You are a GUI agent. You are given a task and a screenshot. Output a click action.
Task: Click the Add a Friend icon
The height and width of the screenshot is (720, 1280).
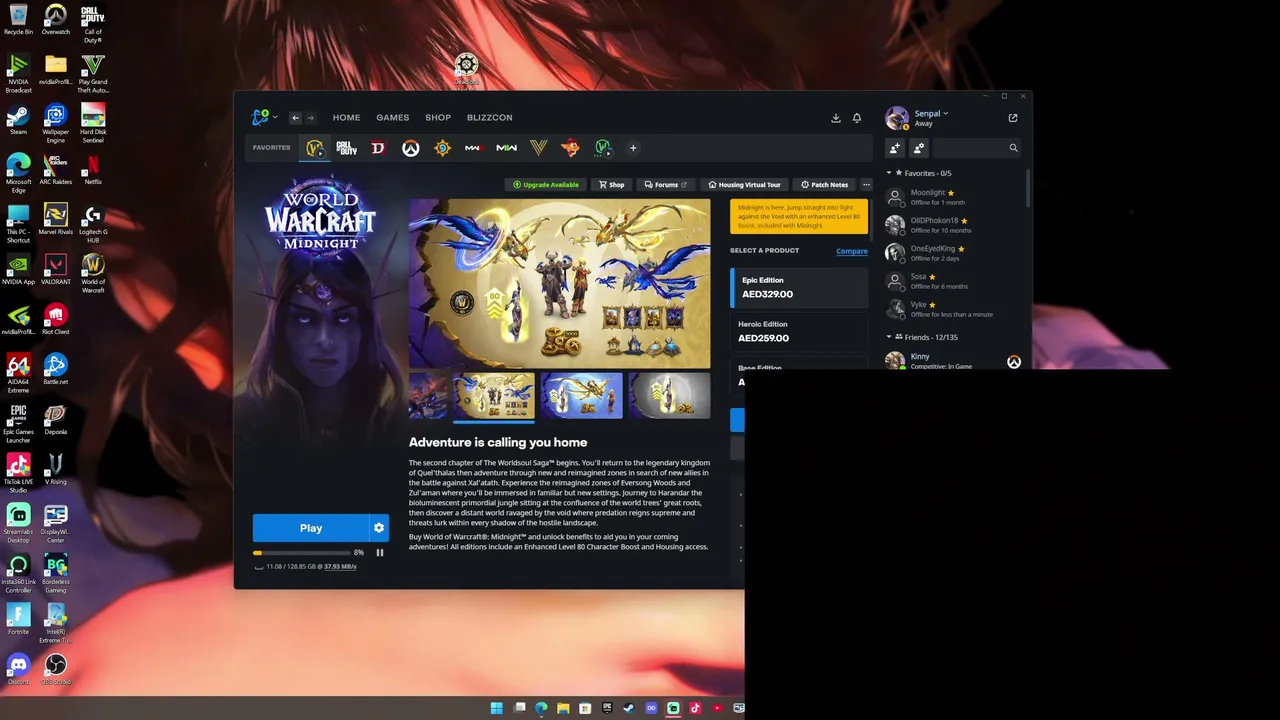pyautogui.click(x=895, y=148)
